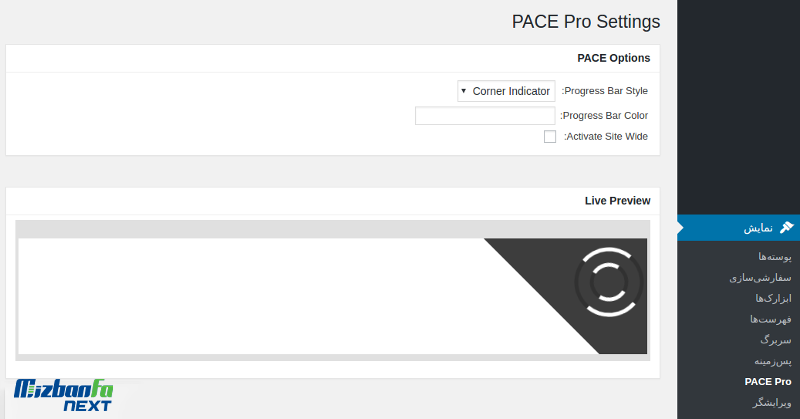Open the Progress Bar Style dropdown

click(x=506, y=91)
